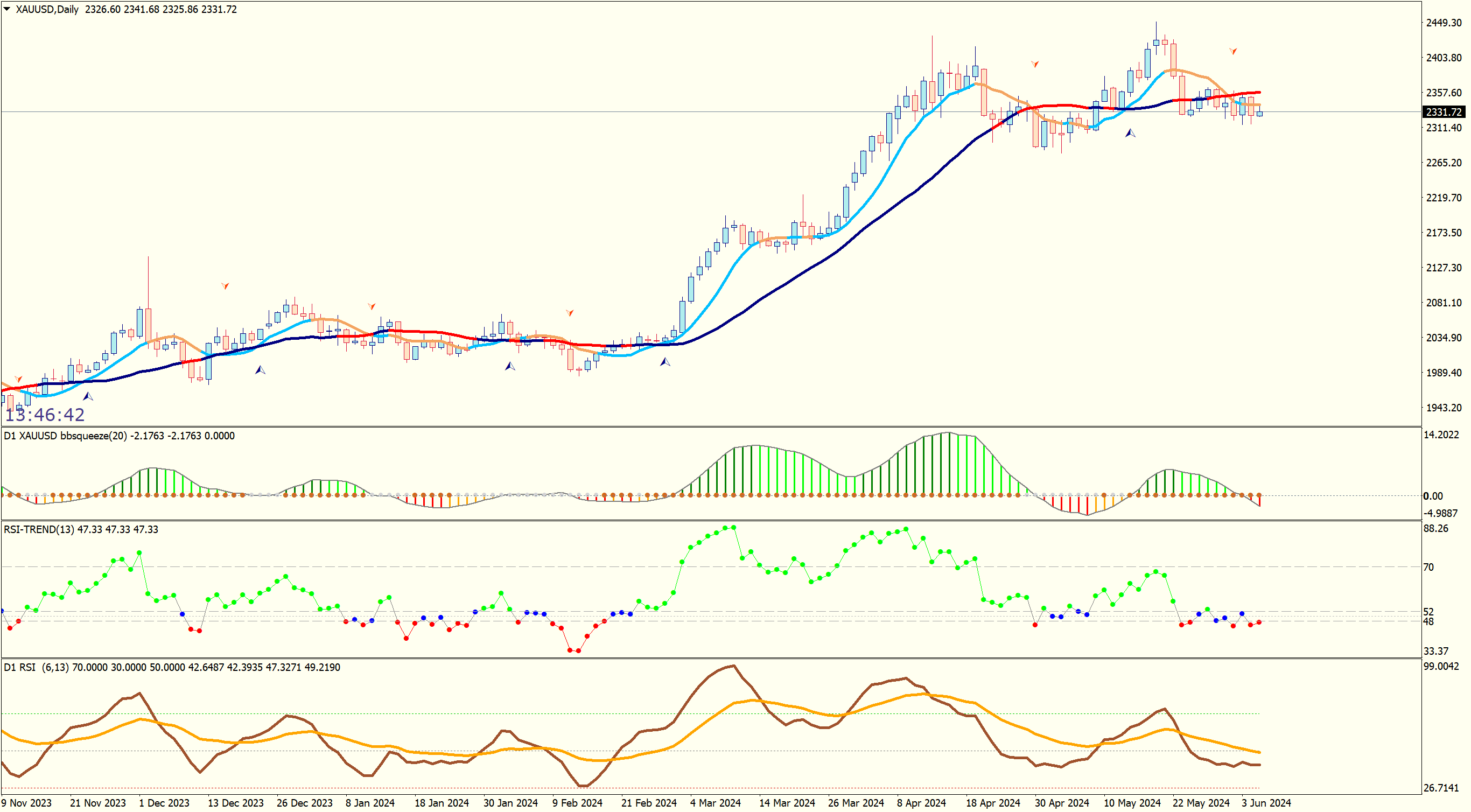The height and width of the screenshot is (812, 1471).
Task: Click the 4 Mar 2024 date on time axis
Action: [x=715, y=803]
